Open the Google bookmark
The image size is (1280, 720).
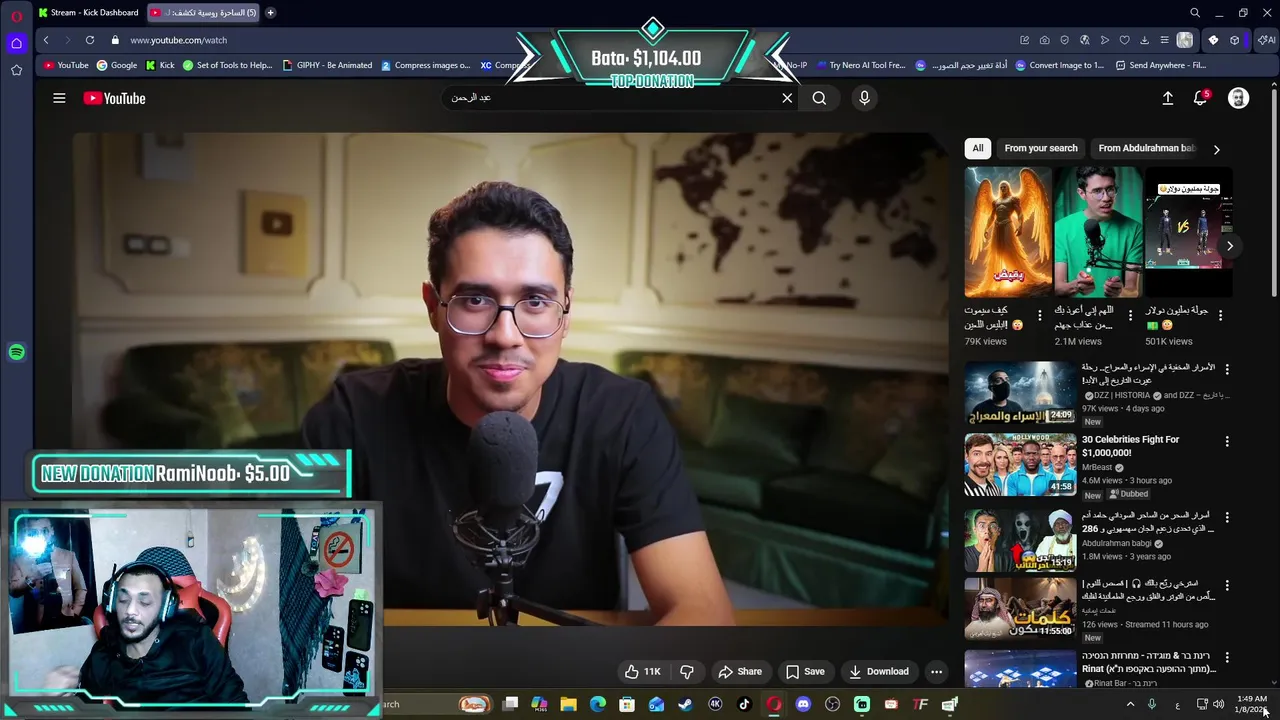coord(117,65)
